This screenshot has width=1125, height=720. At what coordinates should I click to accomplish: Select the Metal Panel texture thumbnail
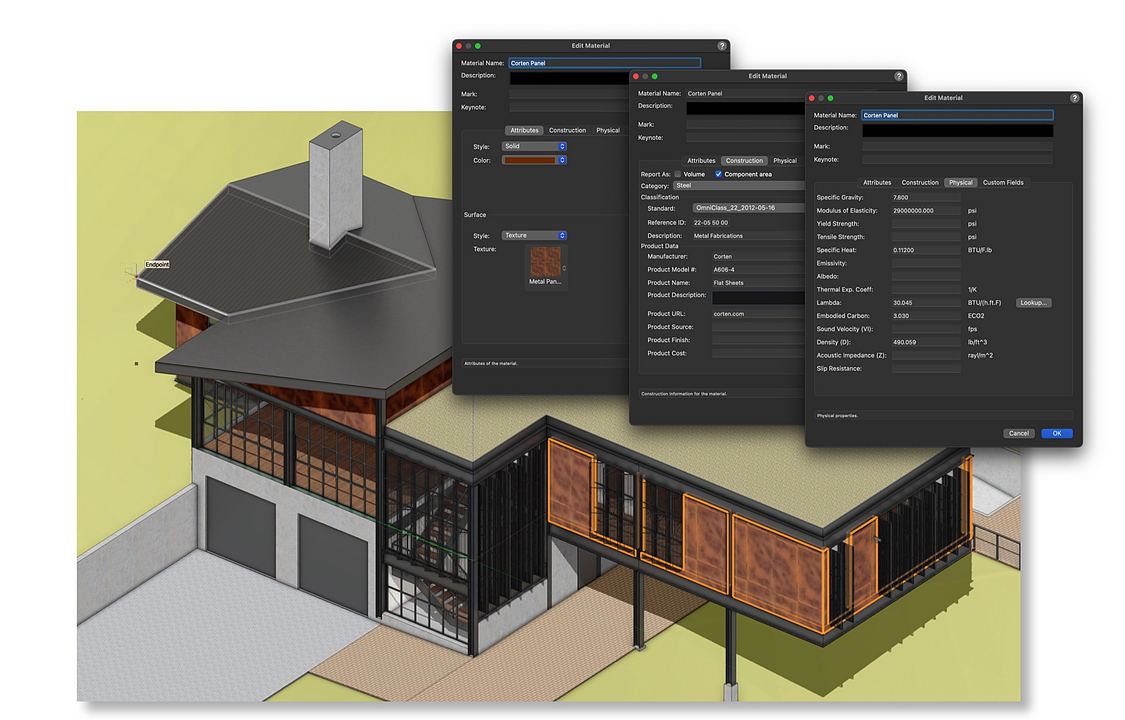coord(546,263)
